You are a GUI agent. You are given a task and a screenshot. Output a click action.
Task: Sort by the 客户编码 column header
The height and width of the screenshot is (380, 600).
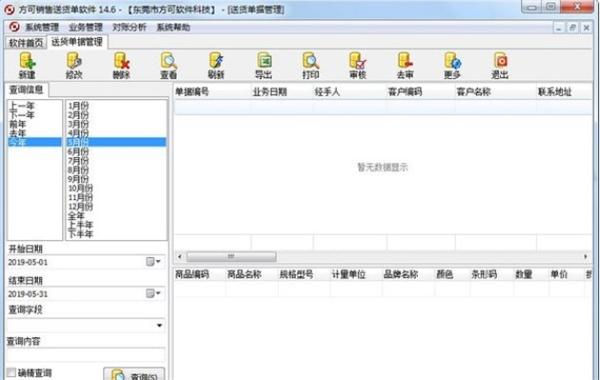[x=421, y=92]
